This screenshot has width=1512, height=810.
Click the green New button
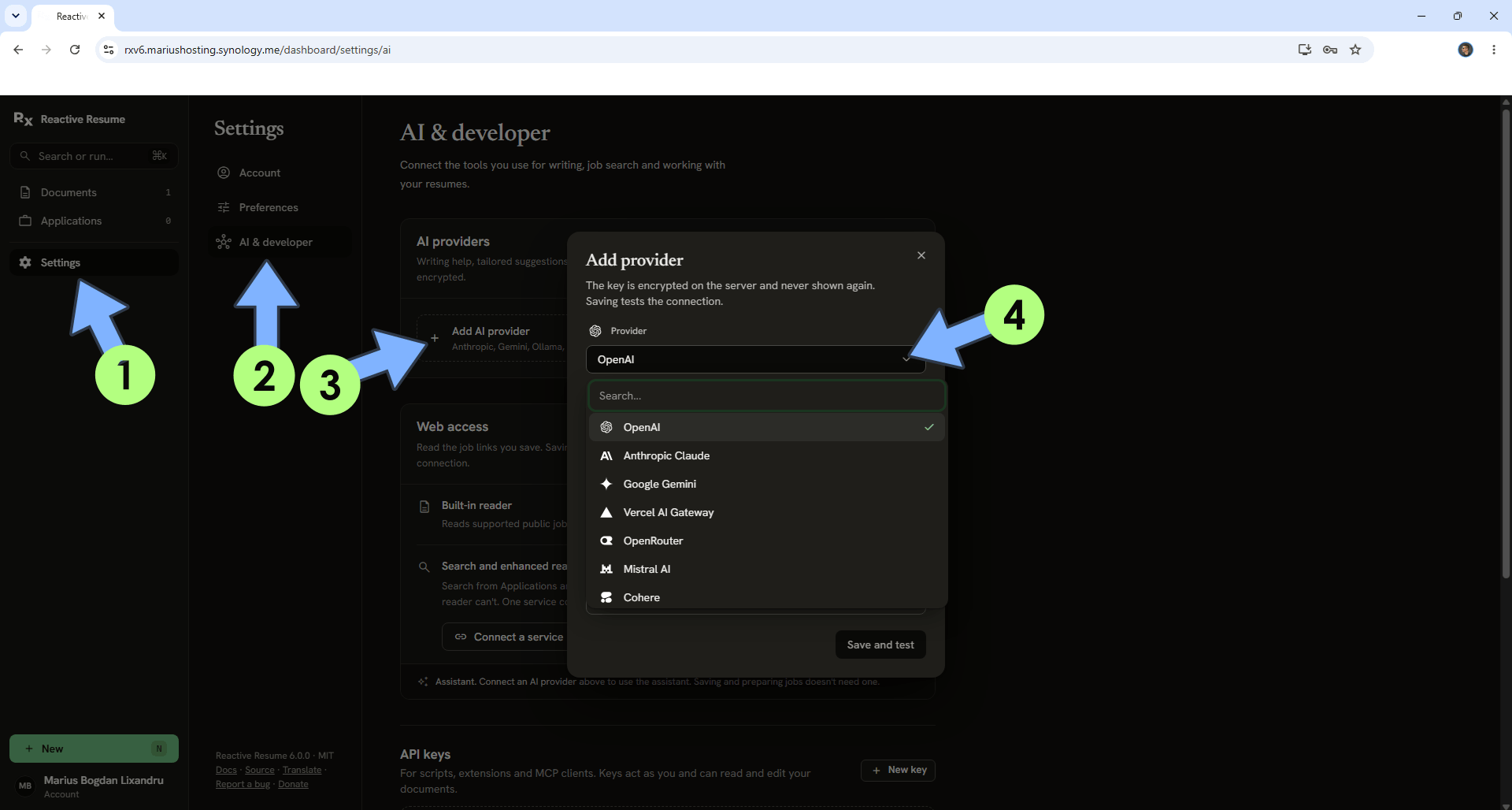pyautogui.click(x=94, y=749)
